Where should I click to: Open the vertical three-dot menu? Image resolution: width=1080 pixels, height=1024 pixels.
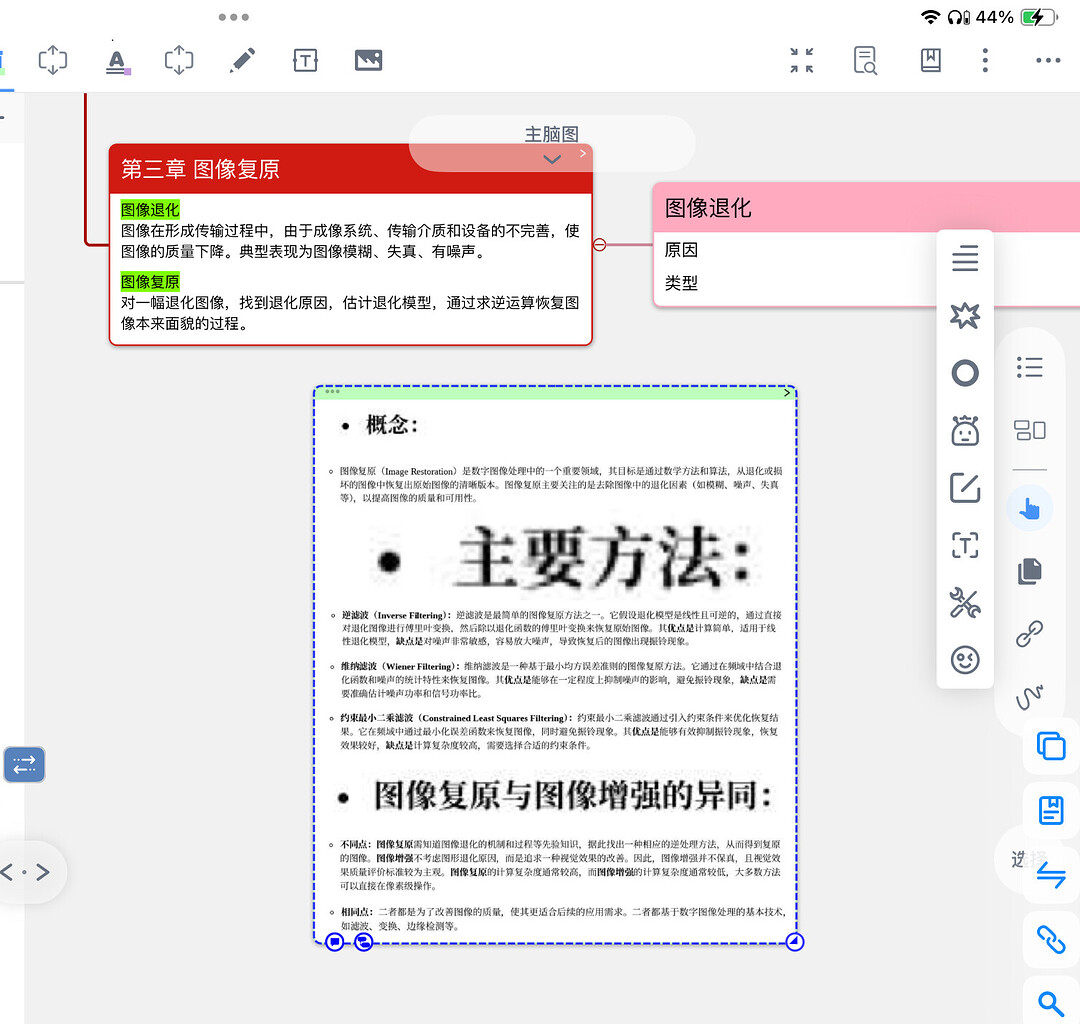point(985,60)
